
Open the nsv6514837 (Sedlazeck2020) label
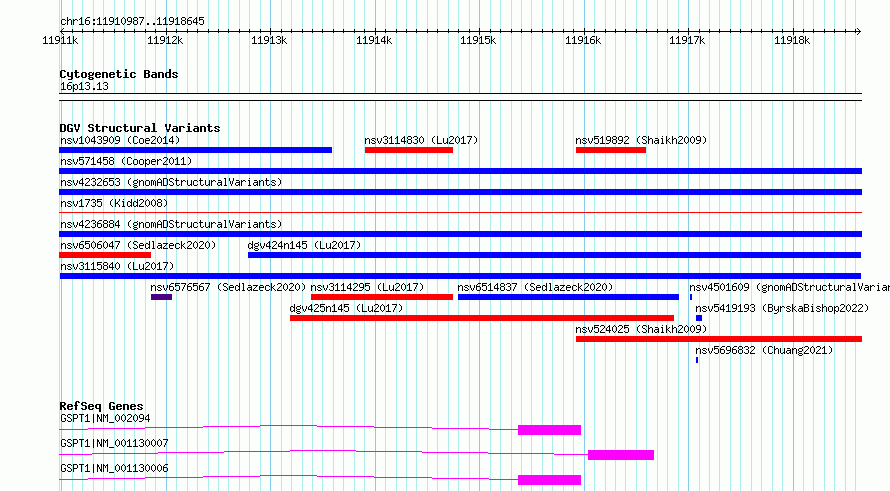click(535, 287)
